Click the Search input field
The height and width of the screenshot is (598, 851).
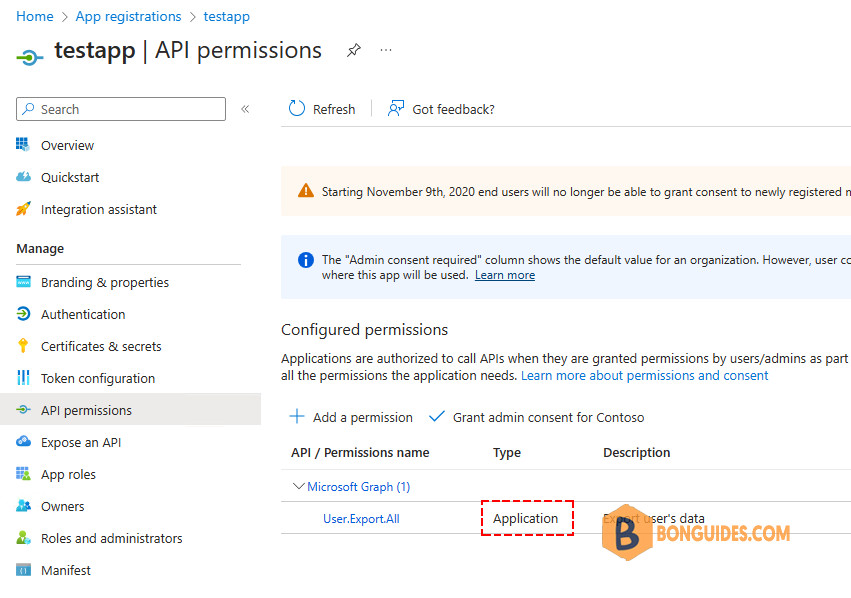[x=121, y=109]
